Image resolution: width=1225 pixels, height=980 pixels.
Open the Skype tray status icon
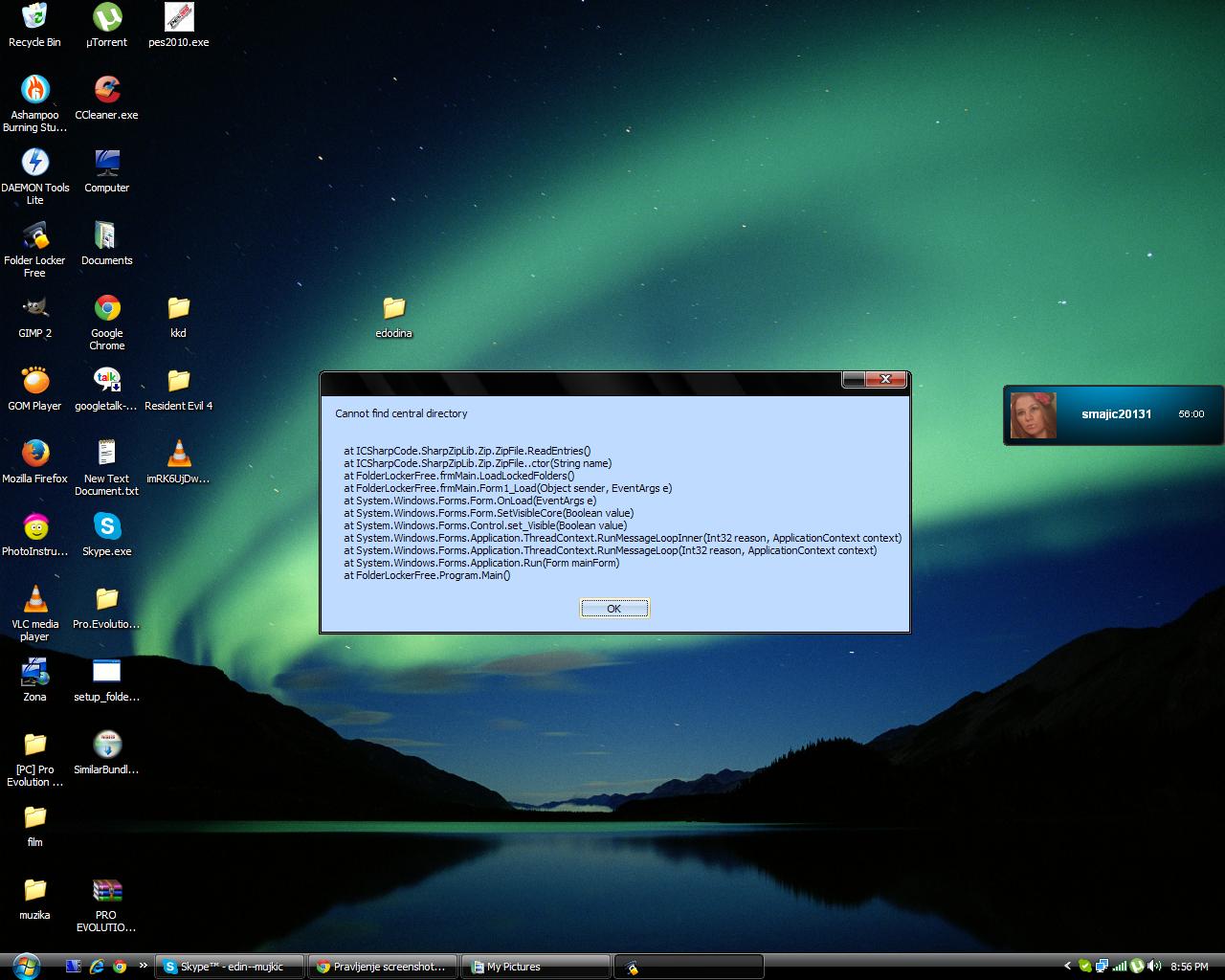click(x=1085, y=967)
